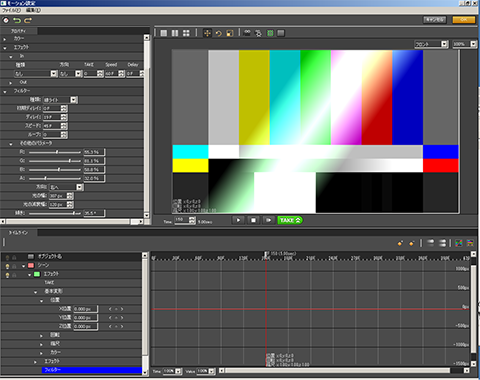Open the ファイル menu

11,10
